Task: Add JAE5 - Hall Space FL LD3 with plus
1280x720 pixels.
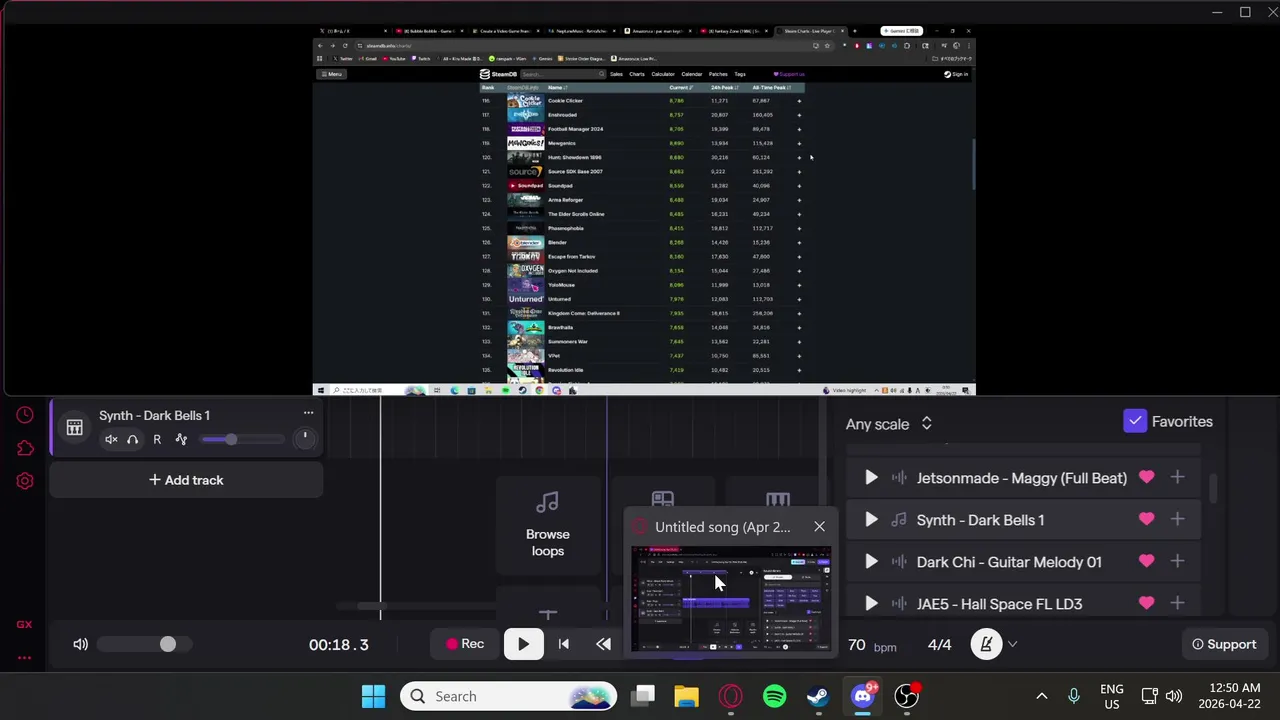Action: click(x=1177, y=604)
